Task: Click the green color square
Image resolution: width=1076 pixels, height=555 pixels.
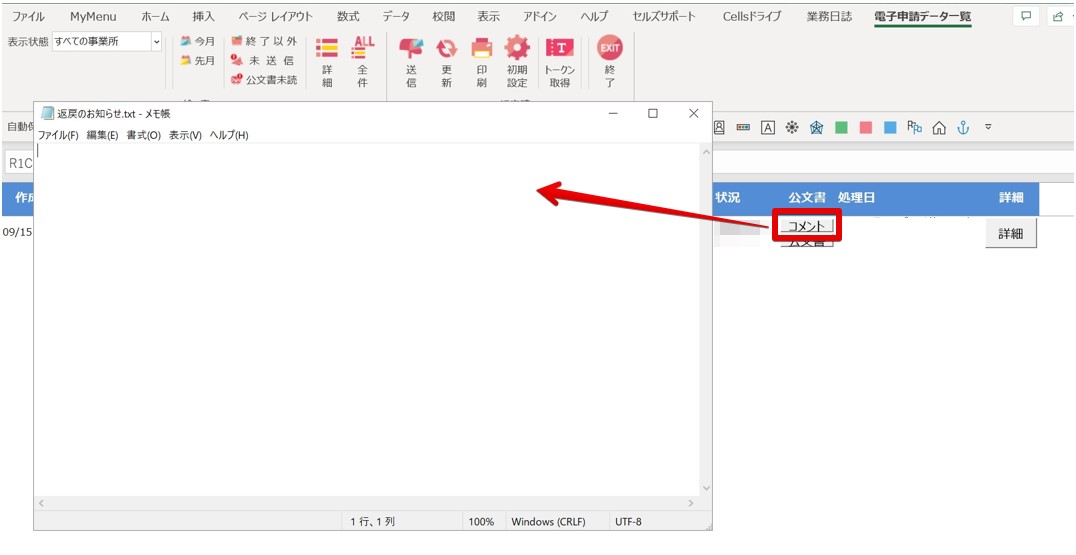Action: (841, 127)
